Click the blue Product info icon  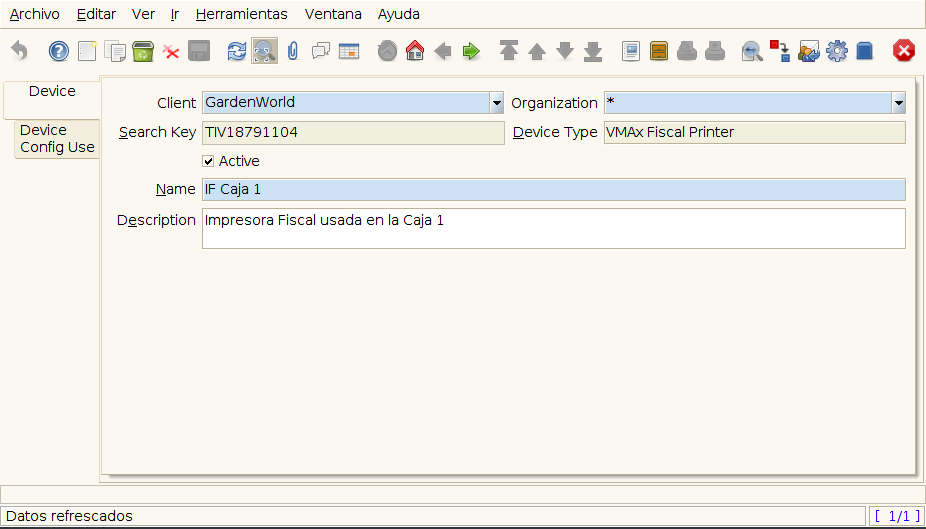point(865,51)
